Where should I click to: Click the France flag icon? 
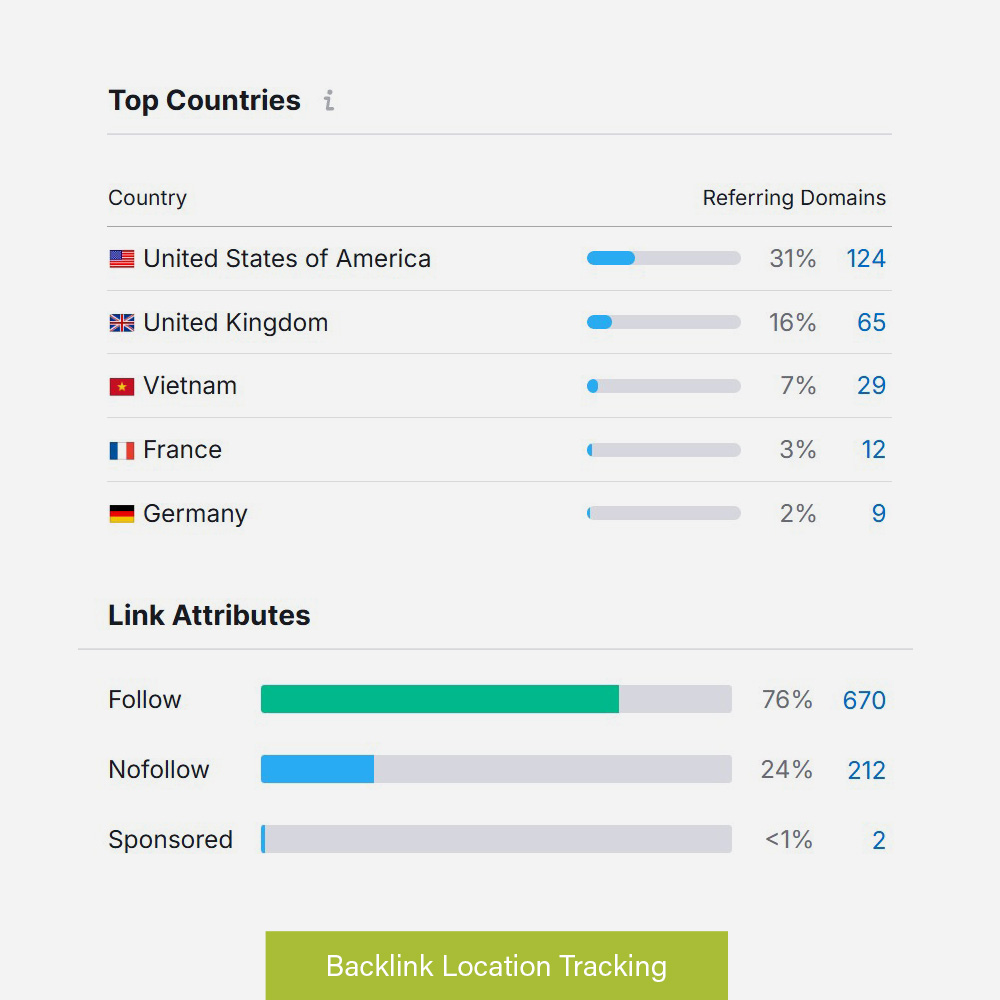tap(122, 451)
